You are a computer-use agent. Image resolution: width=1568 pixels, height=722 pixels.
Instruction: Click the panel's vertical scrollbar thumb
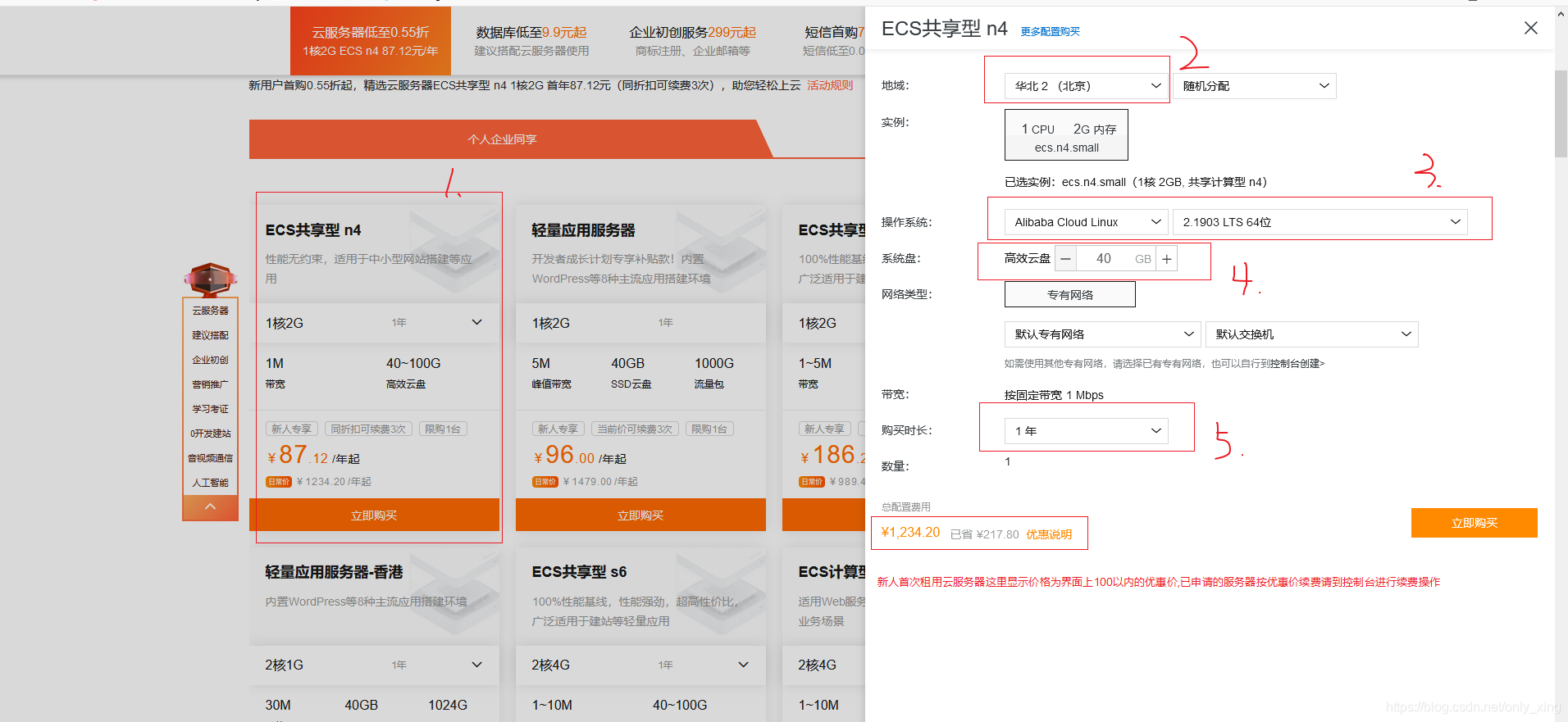click(1561, 113)
